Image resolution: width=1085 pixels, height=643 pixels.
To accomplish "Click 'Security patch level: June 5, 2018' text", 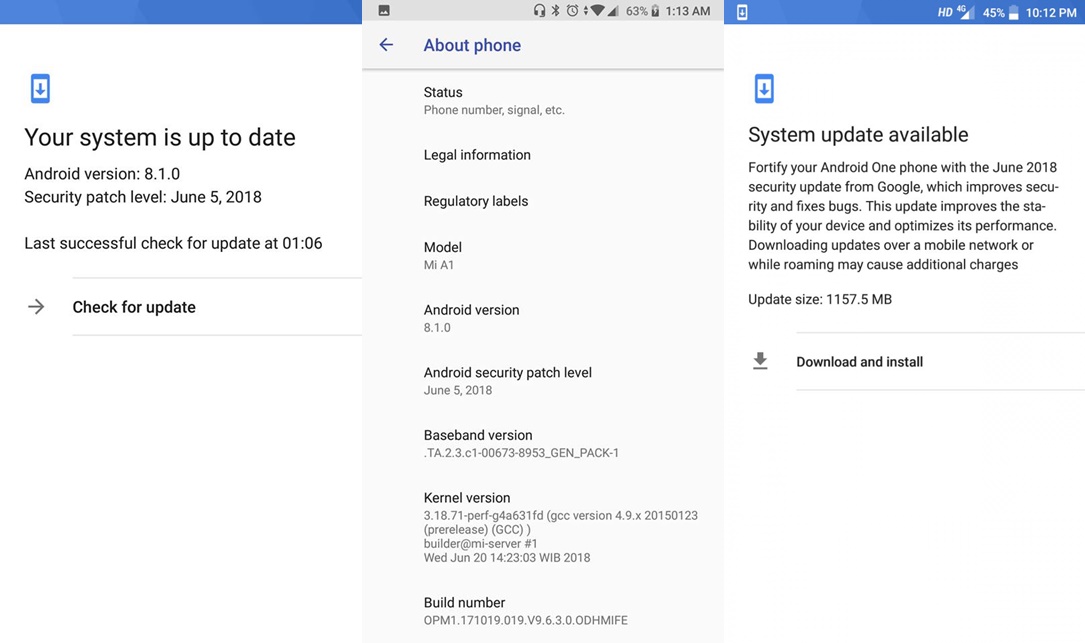I will coord(143,197).
